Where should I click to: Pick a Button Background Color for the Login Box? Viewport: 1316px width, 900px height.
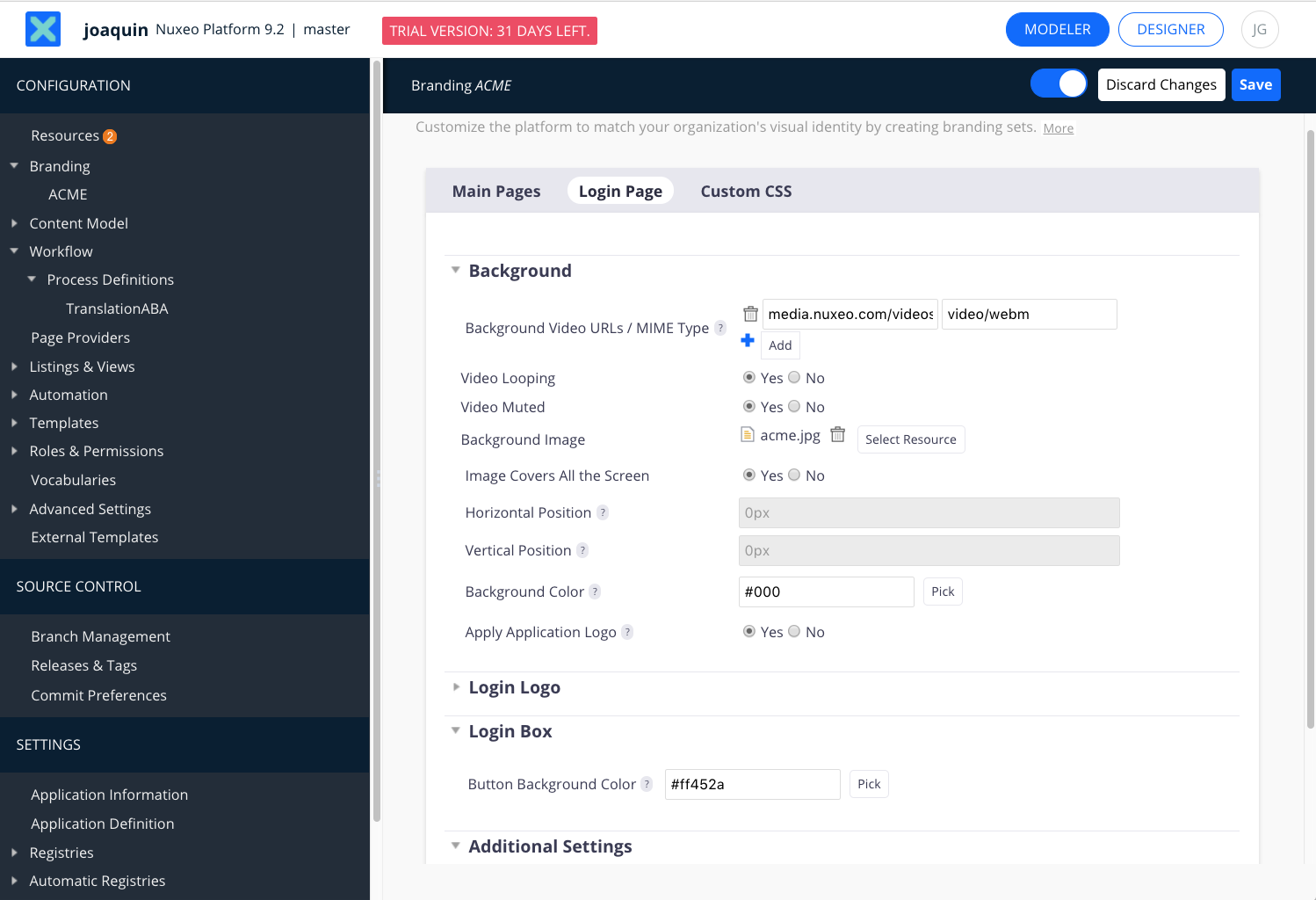pos(868,784)
